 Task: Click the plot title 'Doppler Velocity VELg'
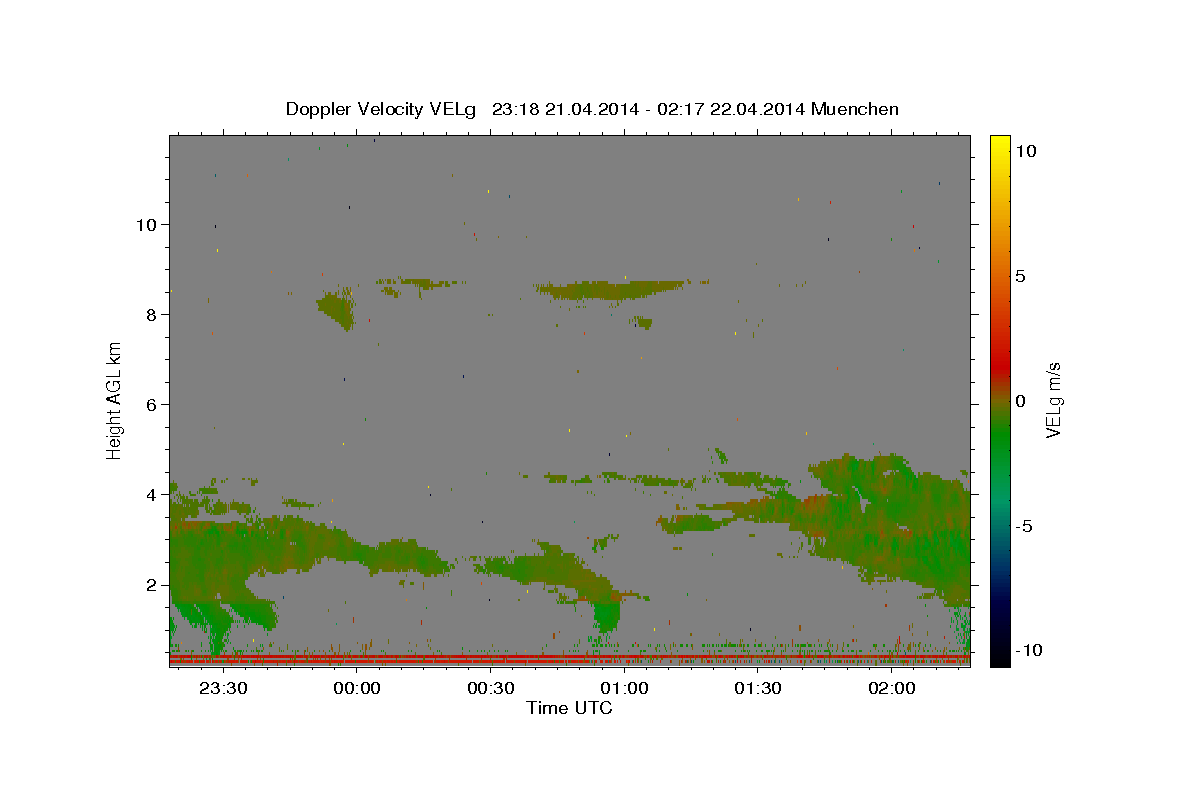click(382, 109)
